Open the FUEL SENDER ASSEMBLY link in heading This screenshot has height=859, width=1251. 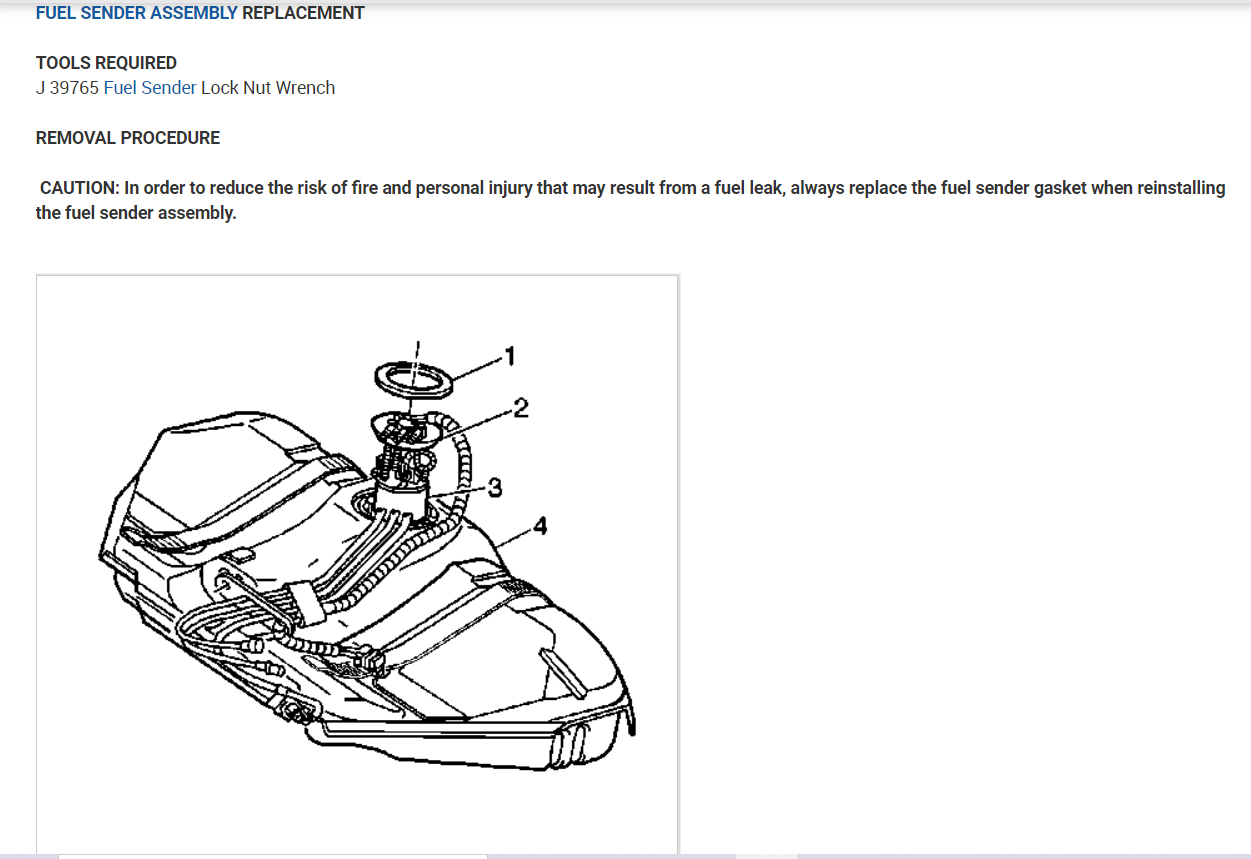point(137,13)
